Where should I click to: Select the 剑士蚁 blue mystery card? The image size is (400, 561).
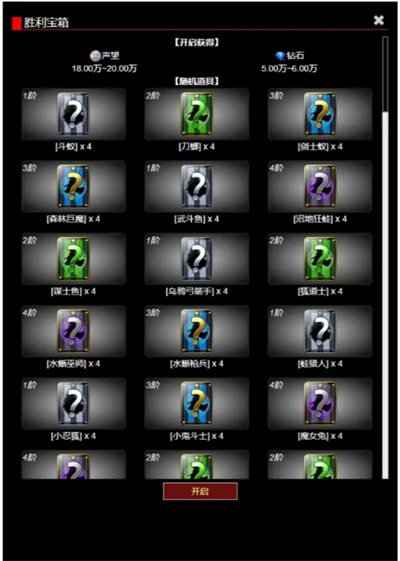pos(320,114)
